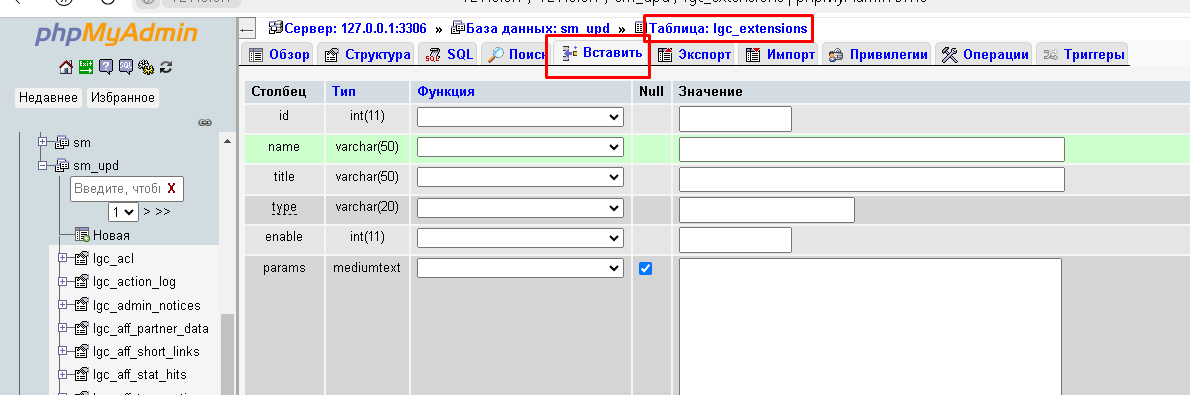Reload the navigation panel
Viewport: 1190px width, 395px height.
click(x=165, y=67)
